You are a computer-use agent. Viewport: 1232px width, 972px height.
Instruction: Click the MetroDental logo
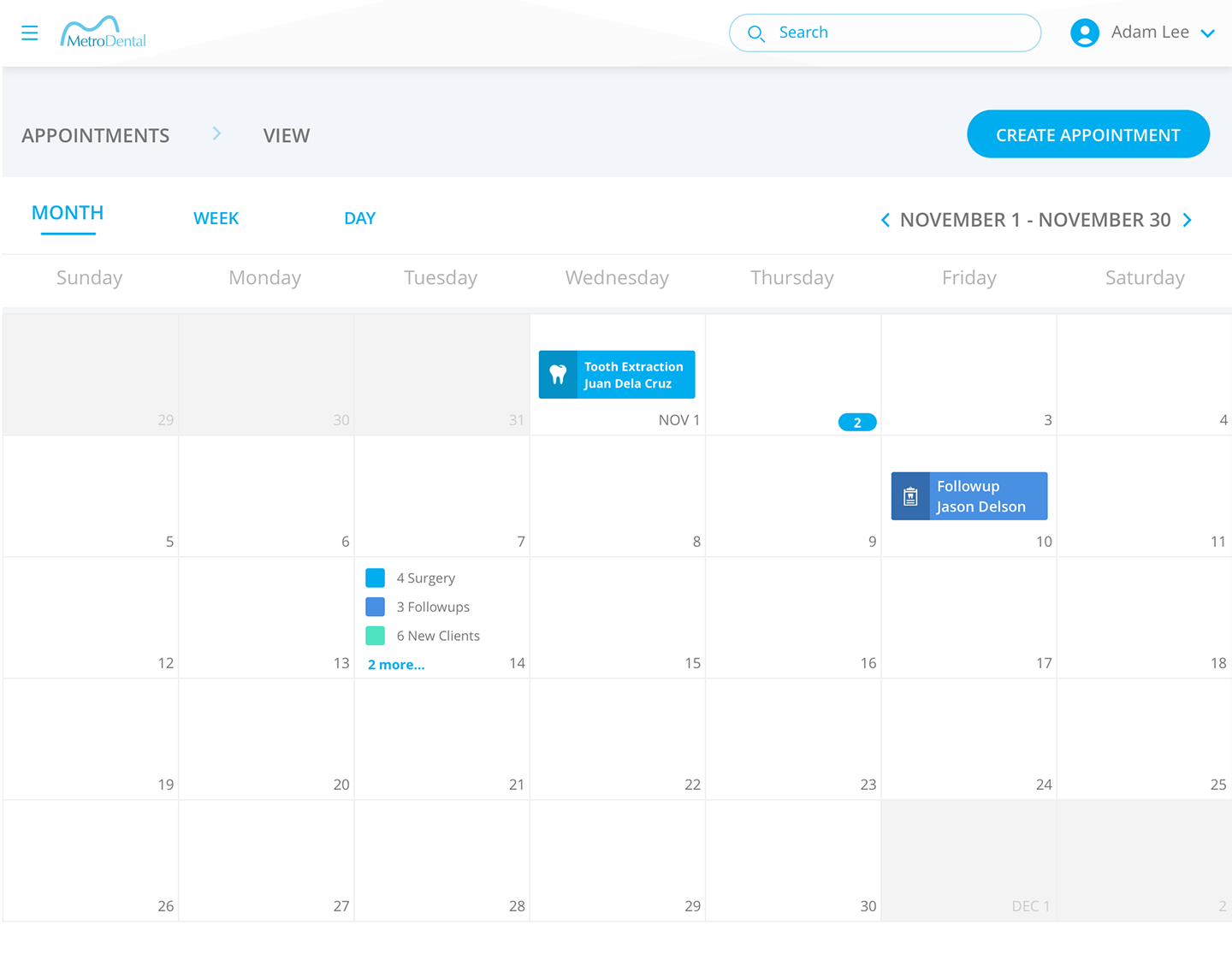tap(104, 33)
